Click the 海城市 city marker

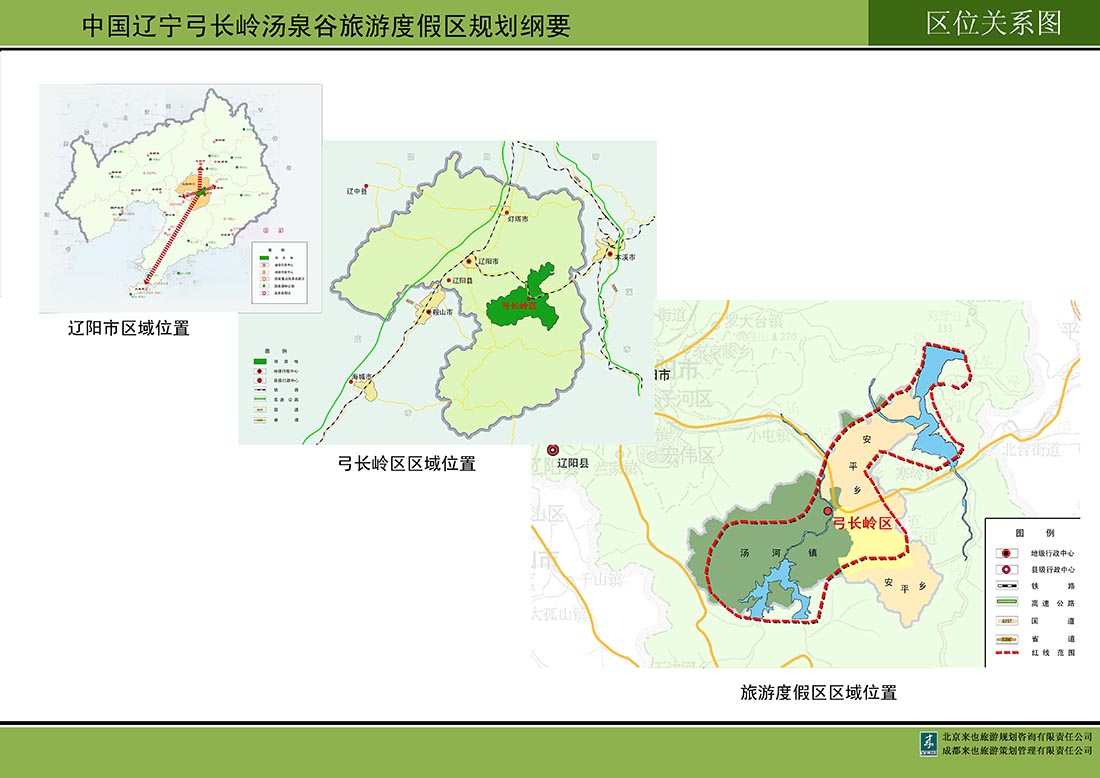coord(369,378)
